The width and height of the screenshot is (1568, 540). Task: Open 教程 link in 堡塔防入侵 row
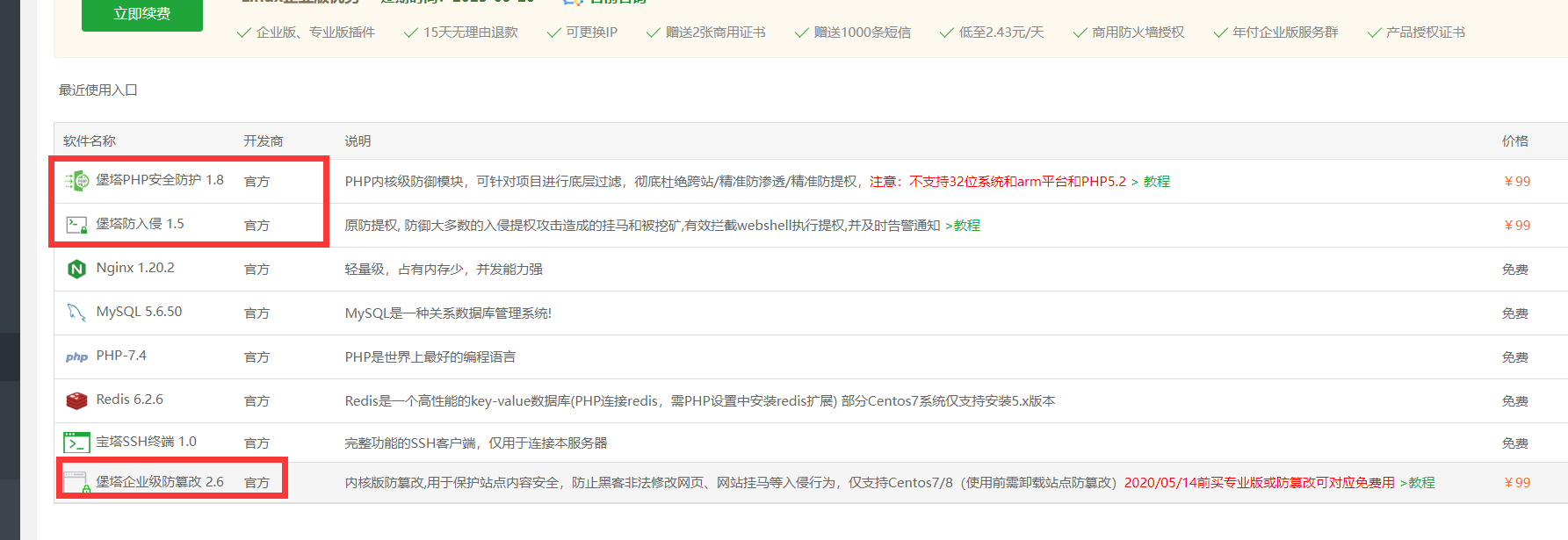point(966,226)
